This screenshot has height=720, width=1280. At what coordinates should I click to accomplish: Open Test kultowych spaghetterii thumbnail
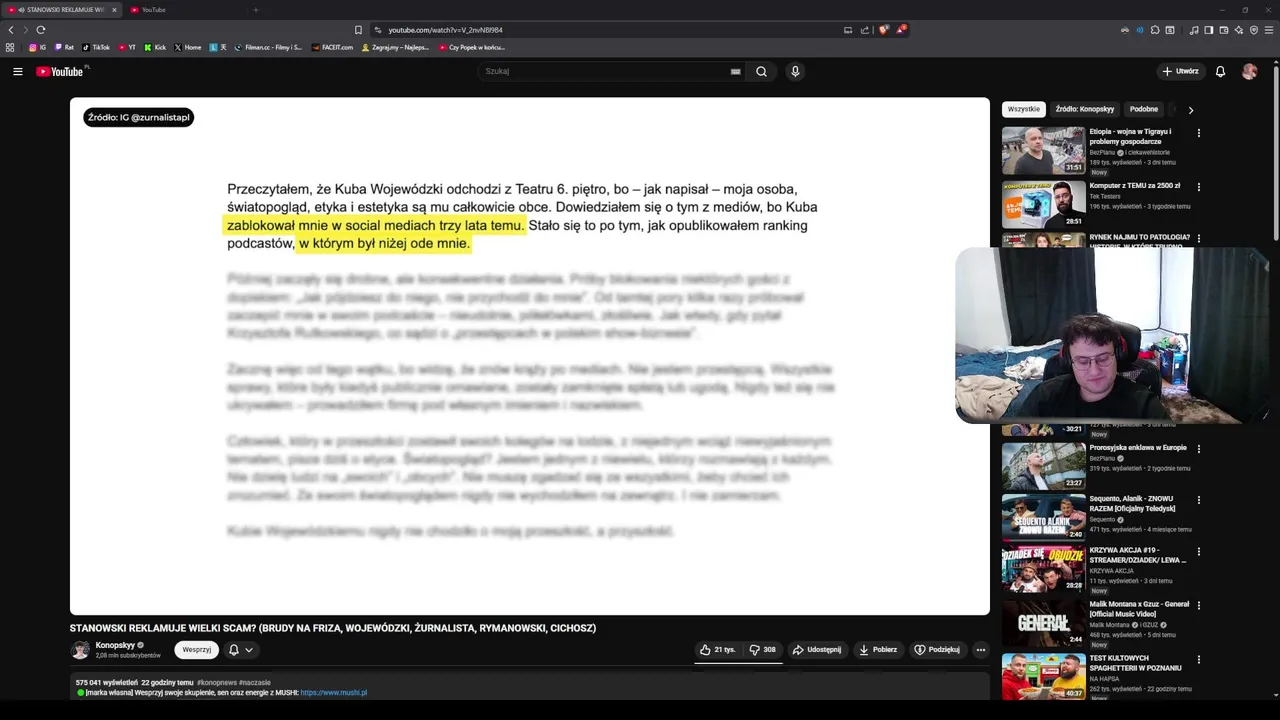click(x=1043, y=676)
